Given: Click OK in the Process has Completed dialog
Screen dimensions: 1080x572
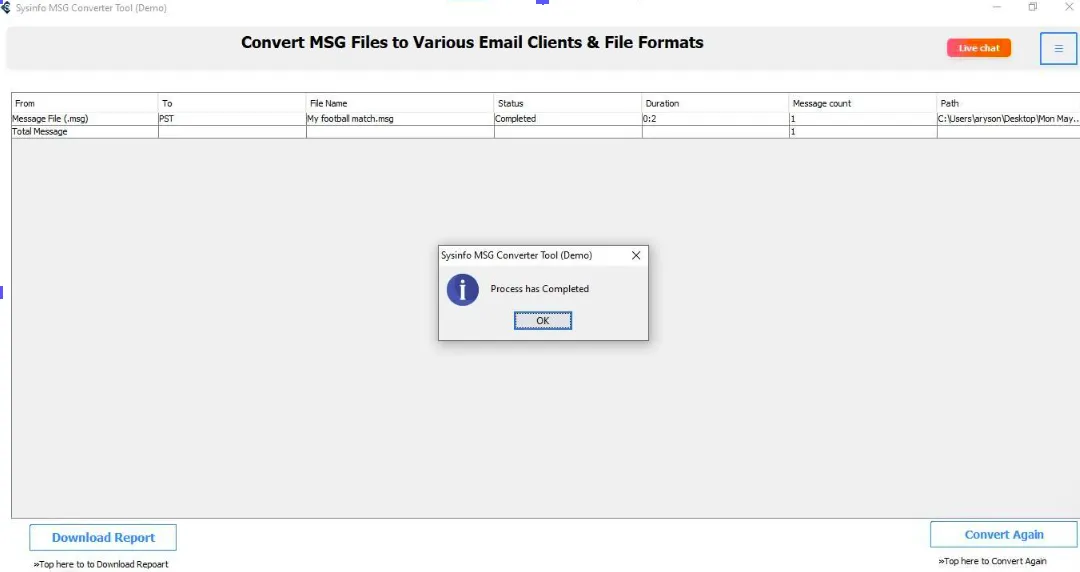Looking at the screenshot, I should (x=543, y=320).
